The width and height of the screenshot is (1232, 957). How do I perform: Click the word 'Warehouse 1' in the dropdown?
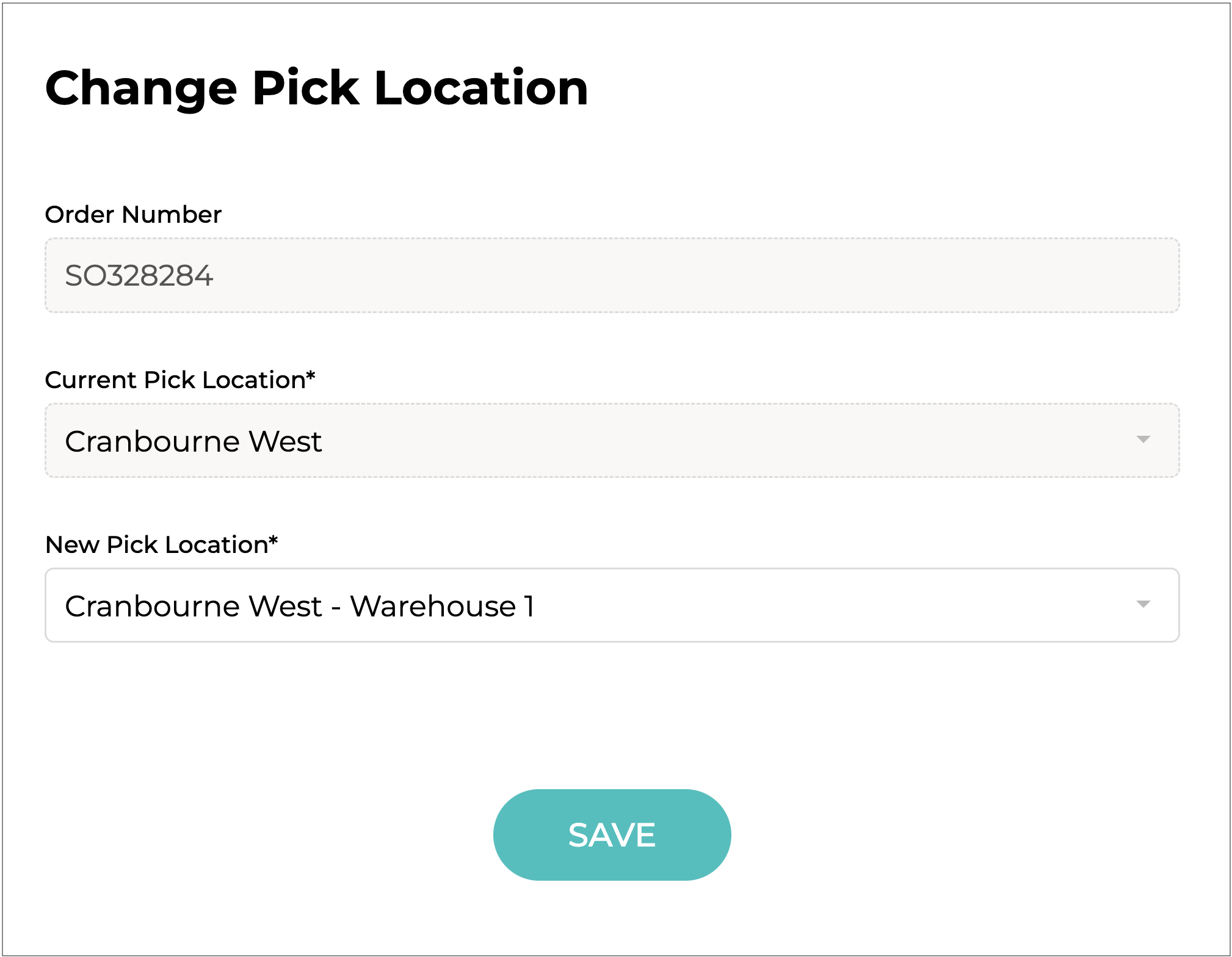click(442, 606)
